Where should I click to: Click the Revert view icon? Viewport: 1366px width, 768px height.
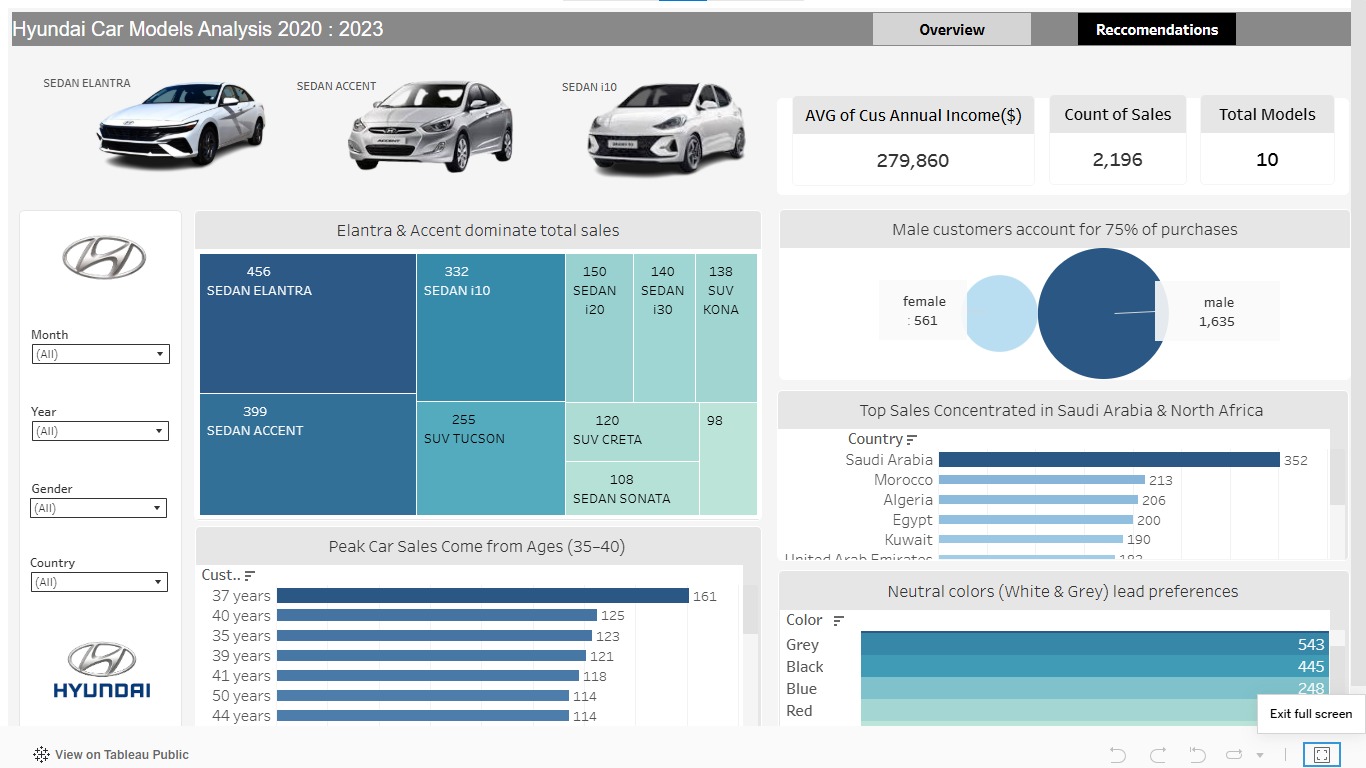[x=1196, y=755]
